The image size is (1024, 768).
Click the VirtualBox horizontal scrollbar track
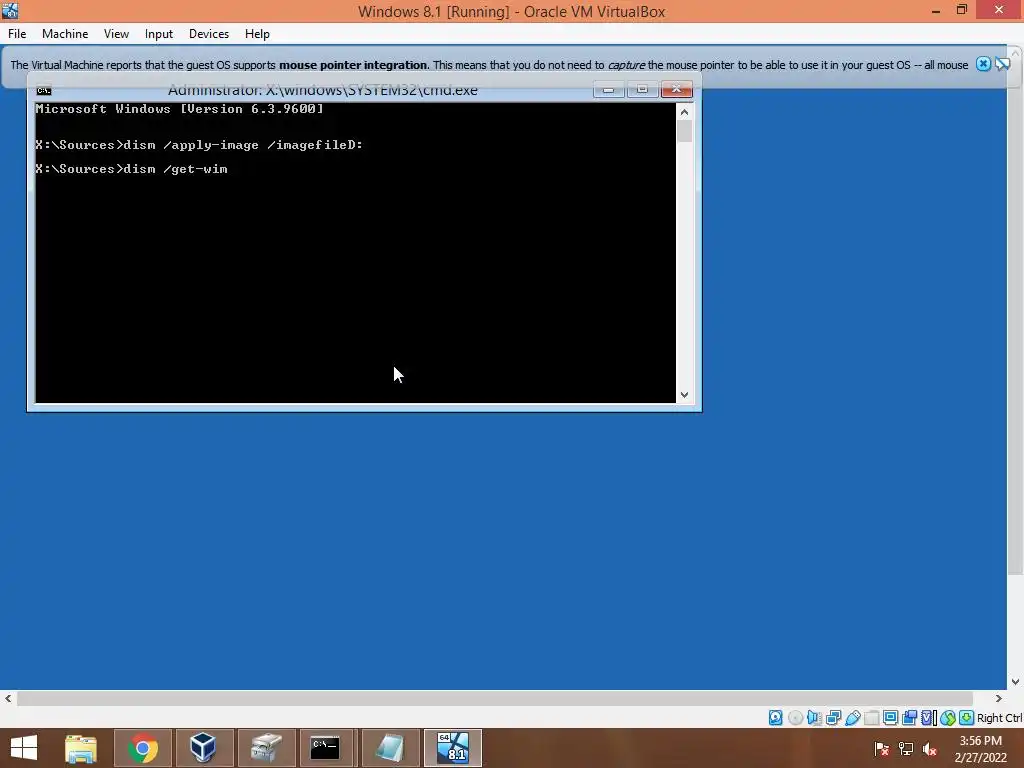pyautogui.click(x=494, y=698)
